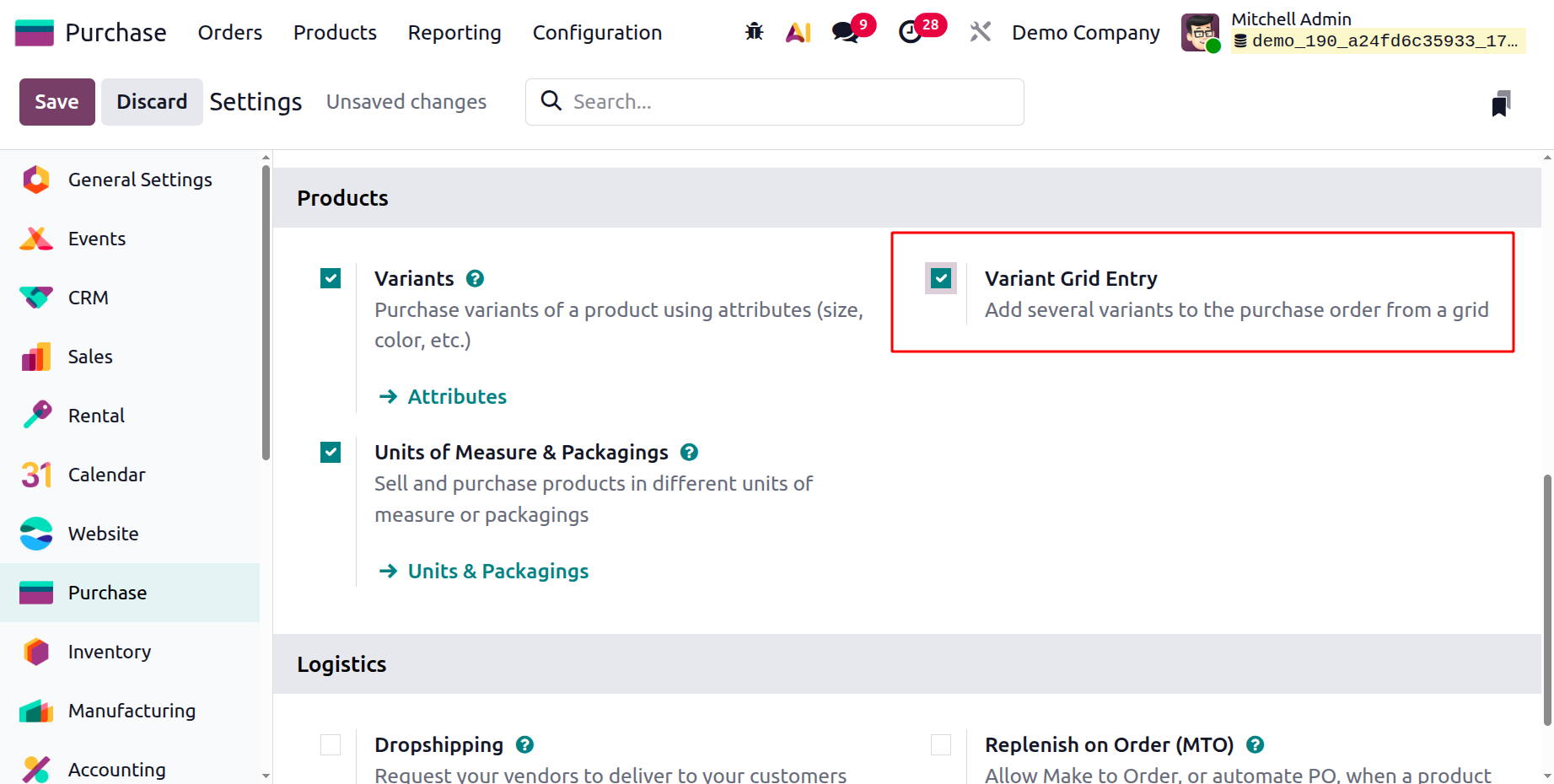Select the Manufacturing settings tab
The height and width of the screenshot is (784, 1554).
[132, 711]
